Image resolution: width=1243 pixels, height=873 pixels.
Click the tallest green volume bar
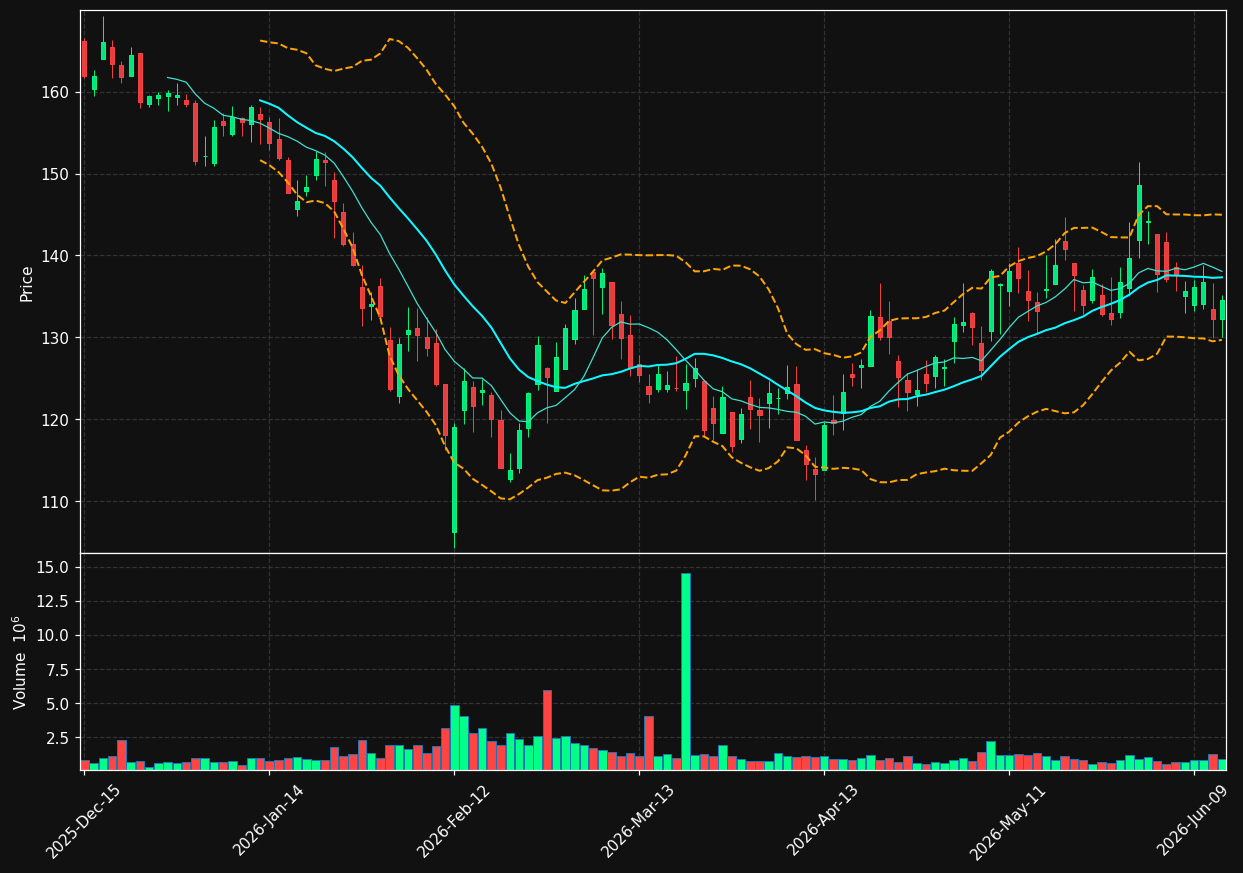click(686, 671)
